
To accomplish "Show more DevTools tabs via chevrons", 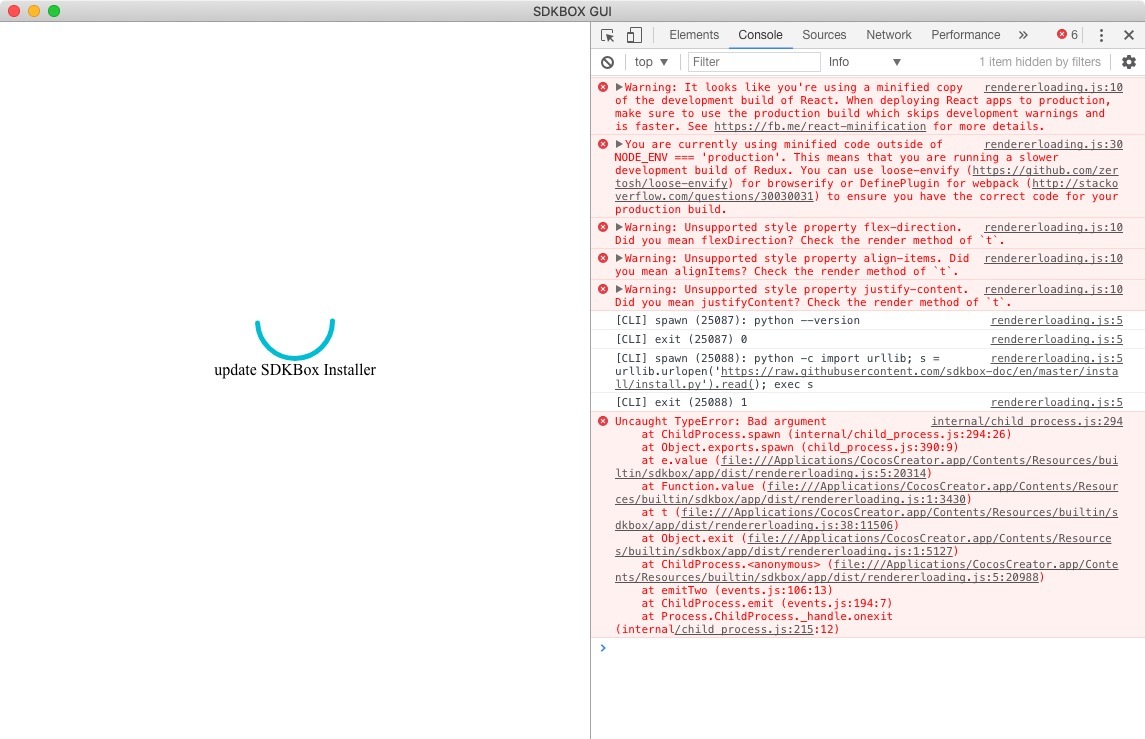I will point(1023,35).
